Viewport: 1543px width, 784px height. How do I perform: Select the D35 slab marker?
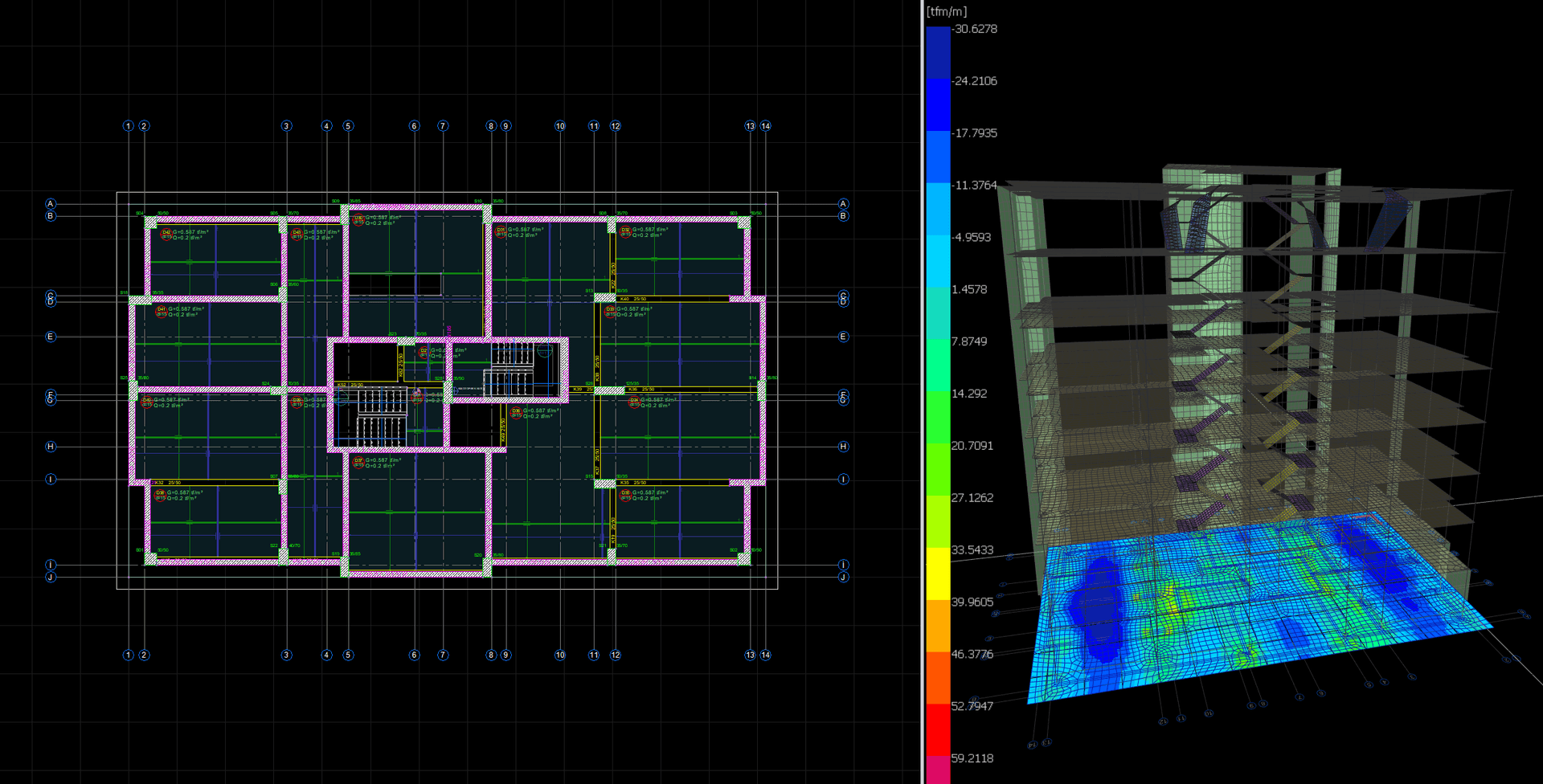[x=625, y=493]
